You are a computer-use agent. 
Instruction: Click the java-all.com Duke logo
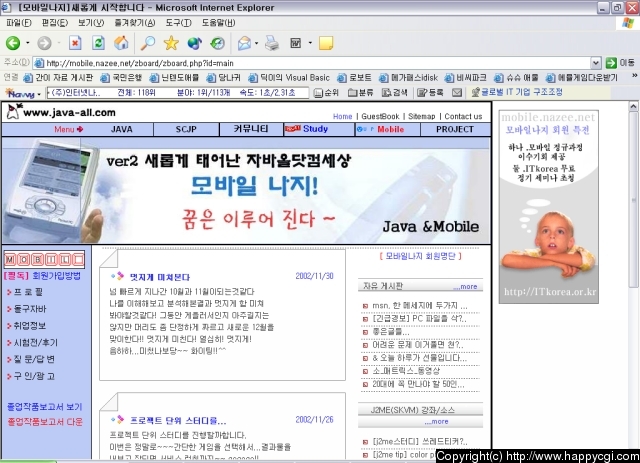(x=13, y=112)
